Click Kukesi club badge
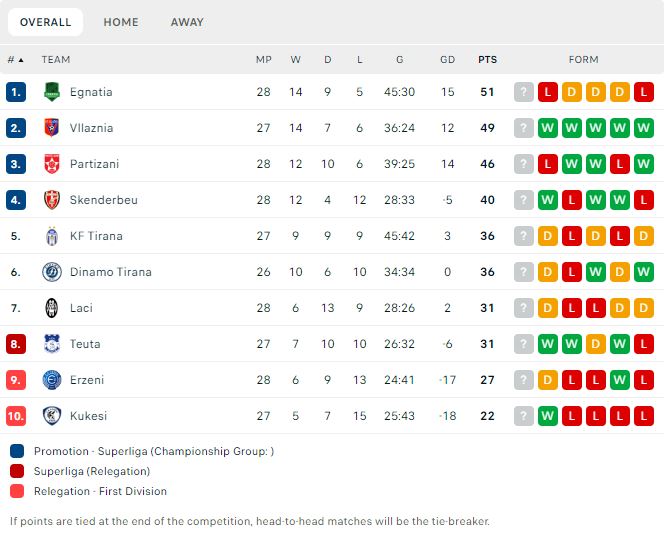Viewport: 668px width, 536px height. tap(52, 416)
